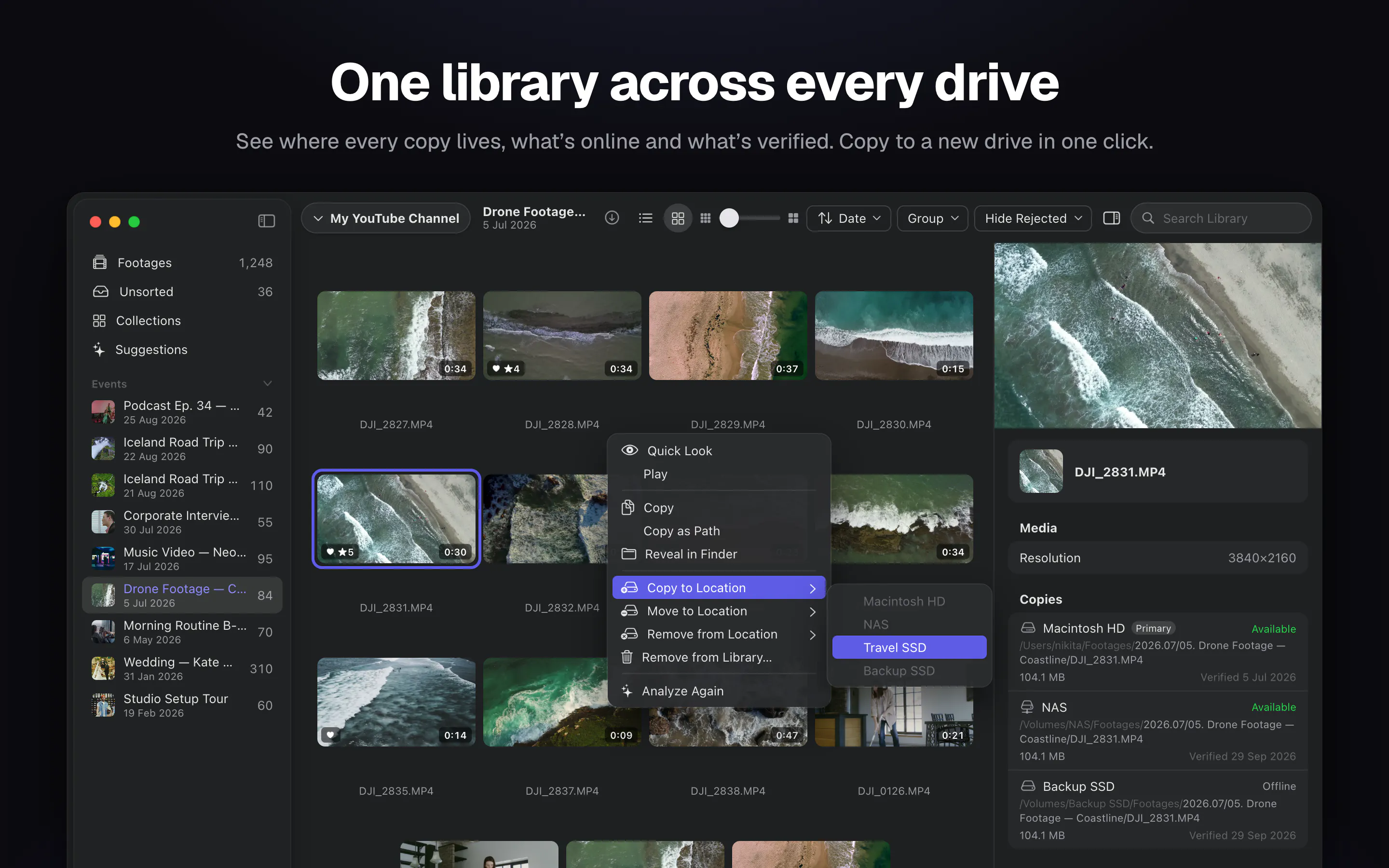Open the Hide Rejected filter dropdown

pyautogui.click(x=1033, y=218)
